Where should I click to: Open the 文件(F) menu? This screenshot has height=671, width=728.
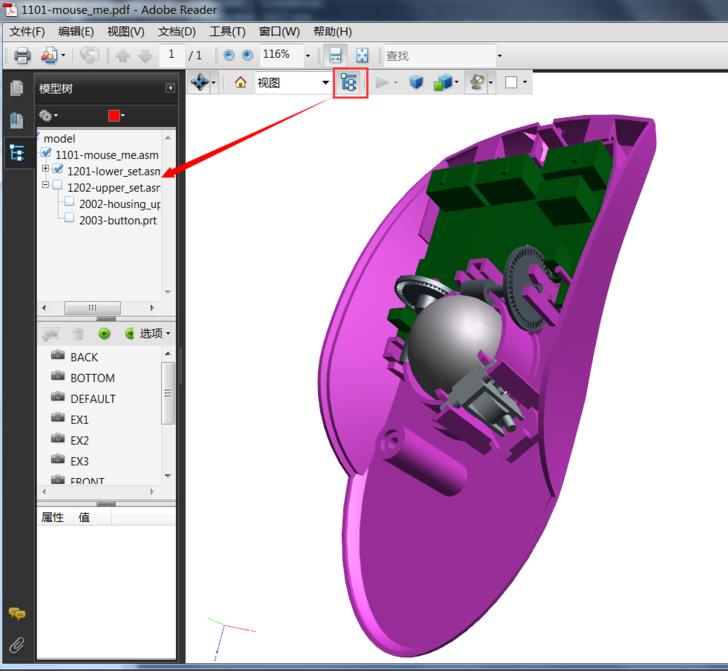[x=27, y=31]
